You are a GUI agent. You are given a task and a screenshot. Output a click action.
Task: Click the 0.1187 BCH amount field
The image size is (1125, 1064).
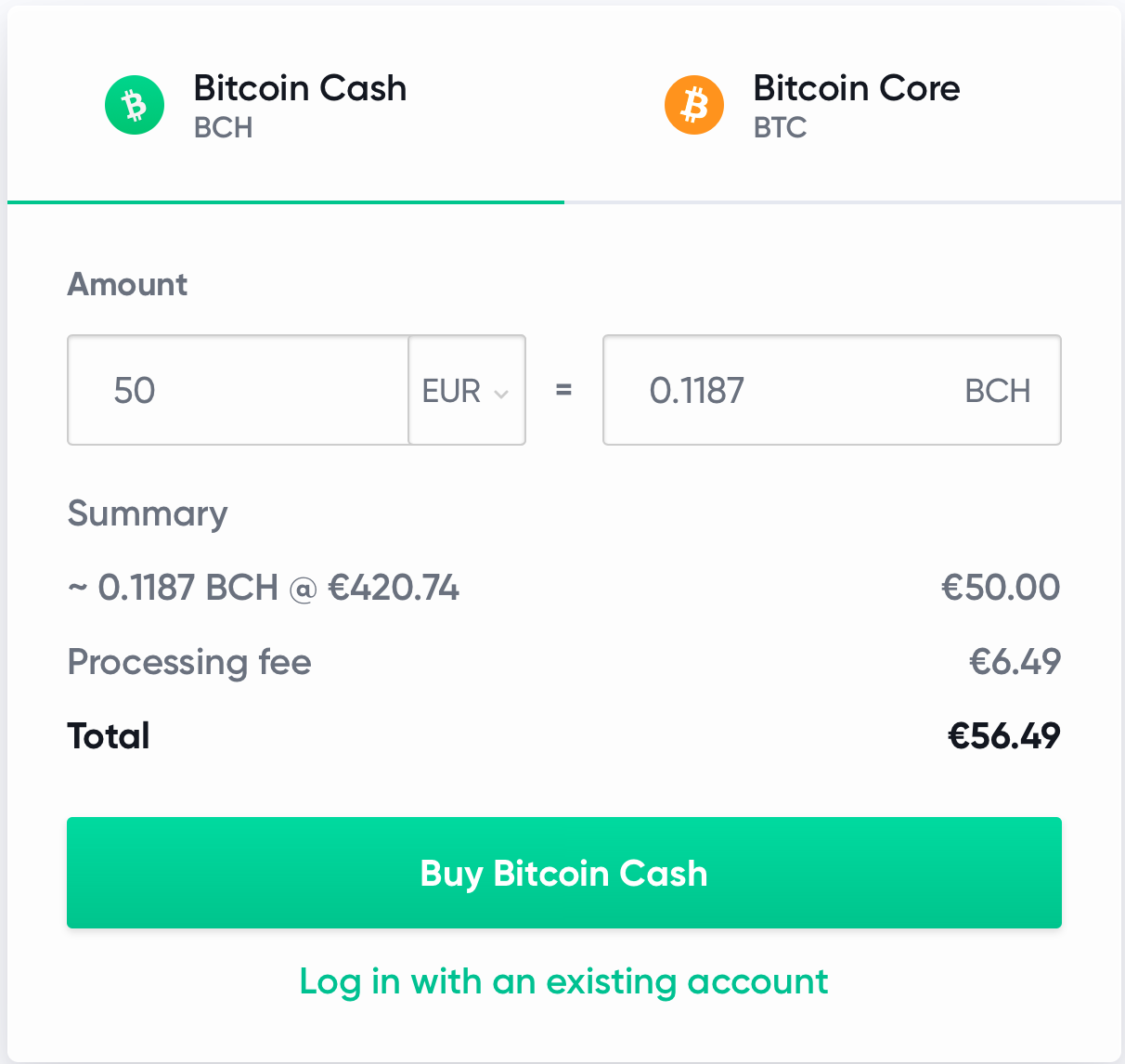[832, 390]
